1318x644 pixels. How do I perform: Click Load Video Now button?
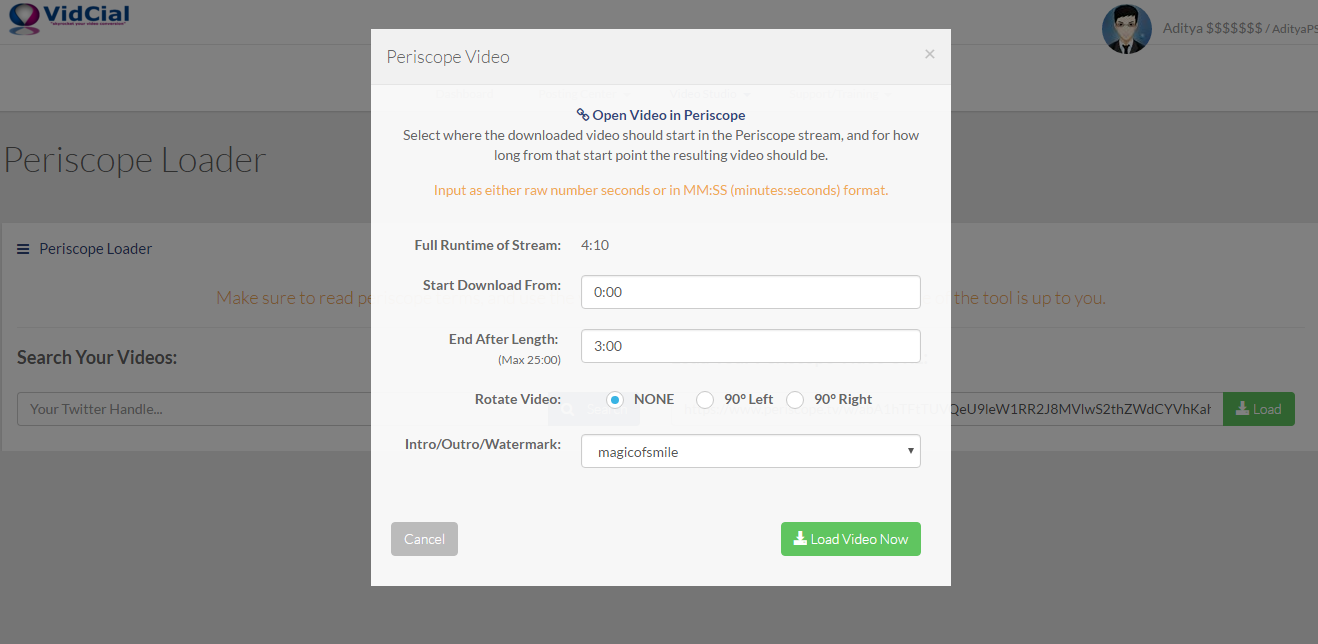pos(850,539)
